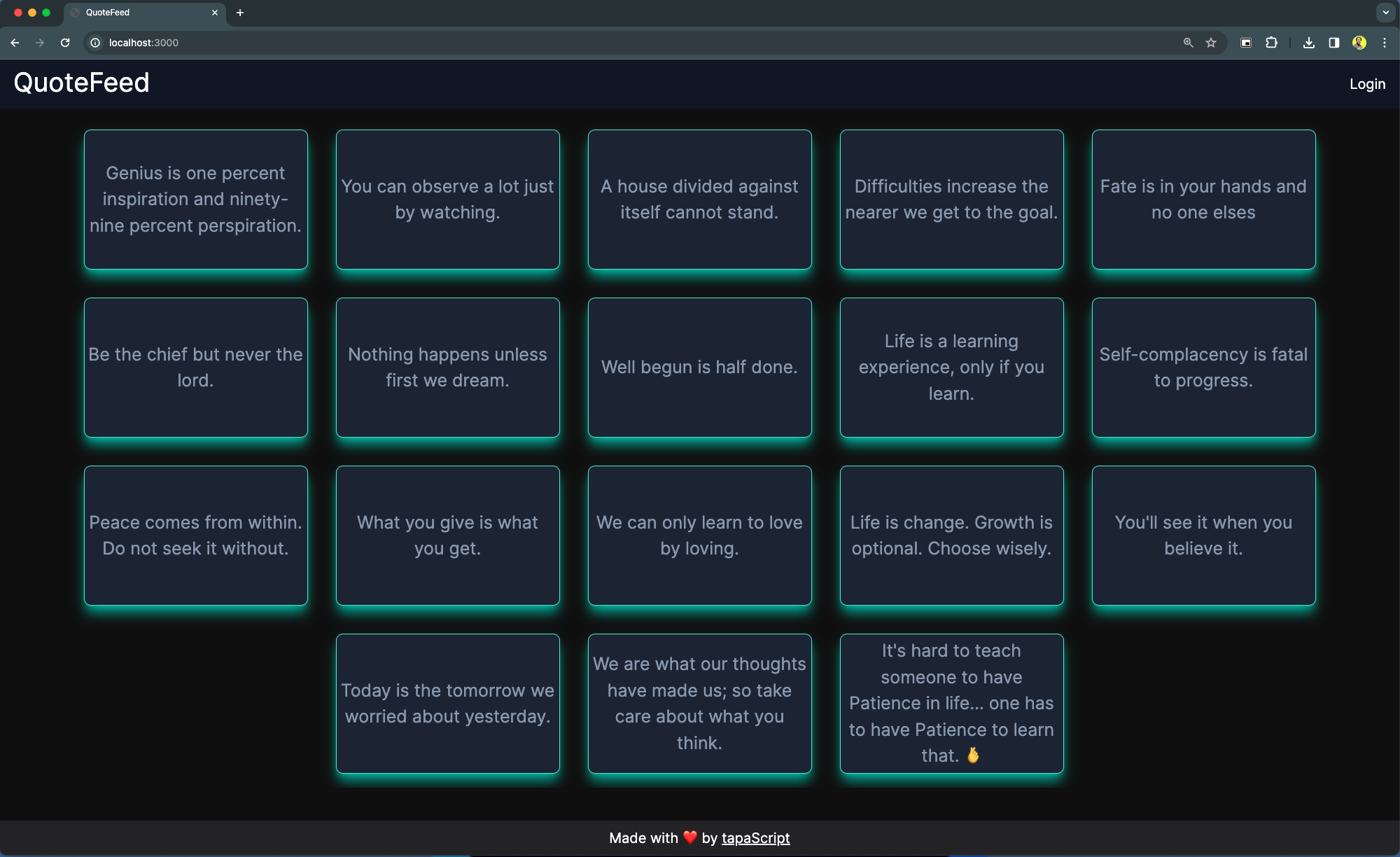This screenshot has height=857, width=1400.
Task: Open the Extensions puzzle icon
Action: tap(1271, 43)
